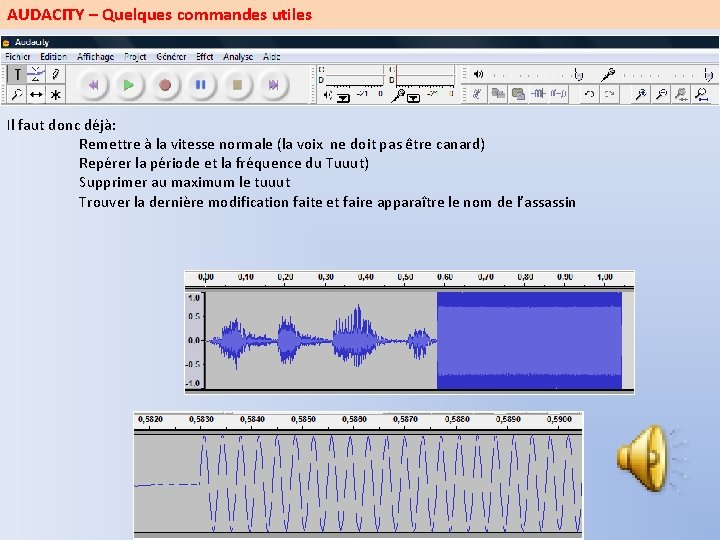Screen dimensions: 720x540
Task: Select the Time Shift arrows tool
Action: click(x=36, y=95)
